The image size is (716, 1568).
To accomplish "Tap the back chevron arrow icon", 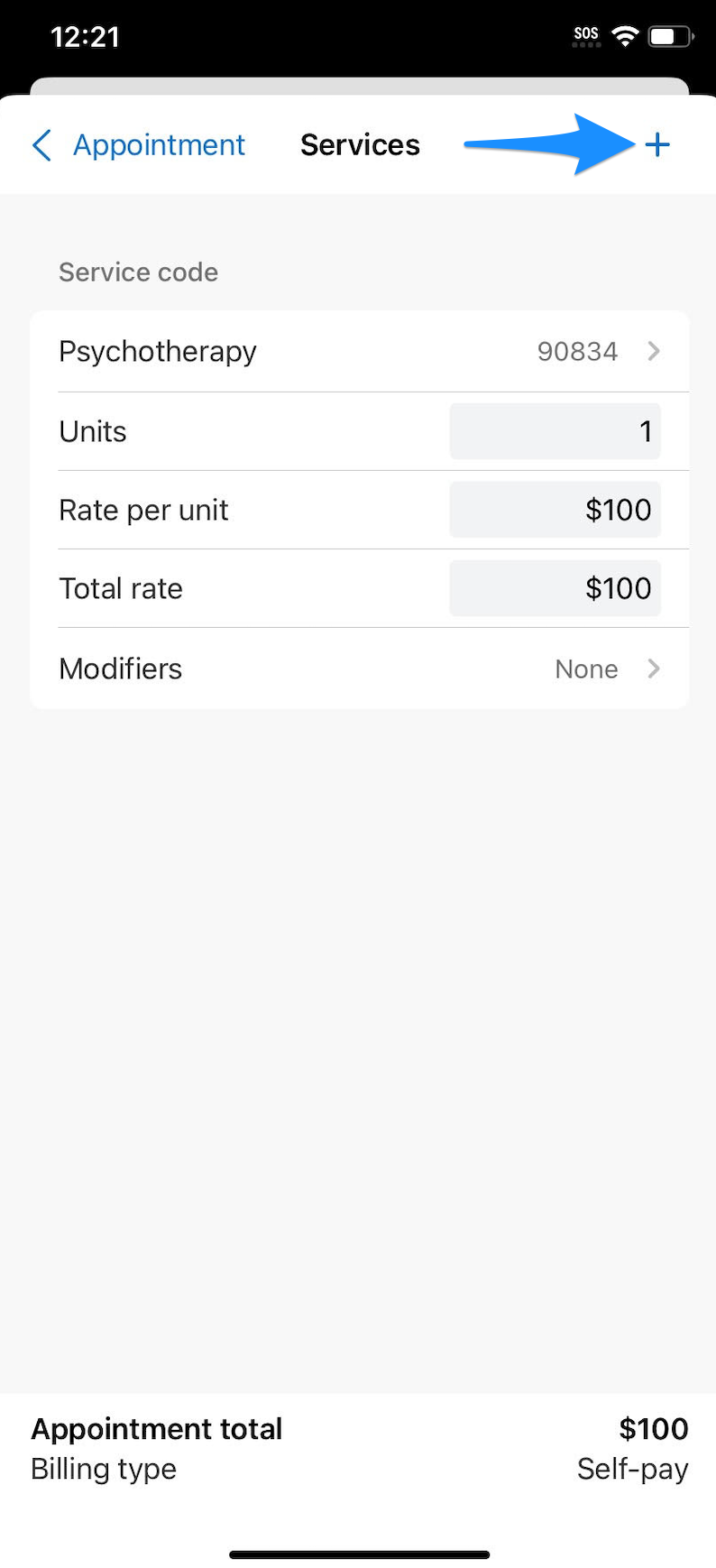I will [x=41, y=144].
